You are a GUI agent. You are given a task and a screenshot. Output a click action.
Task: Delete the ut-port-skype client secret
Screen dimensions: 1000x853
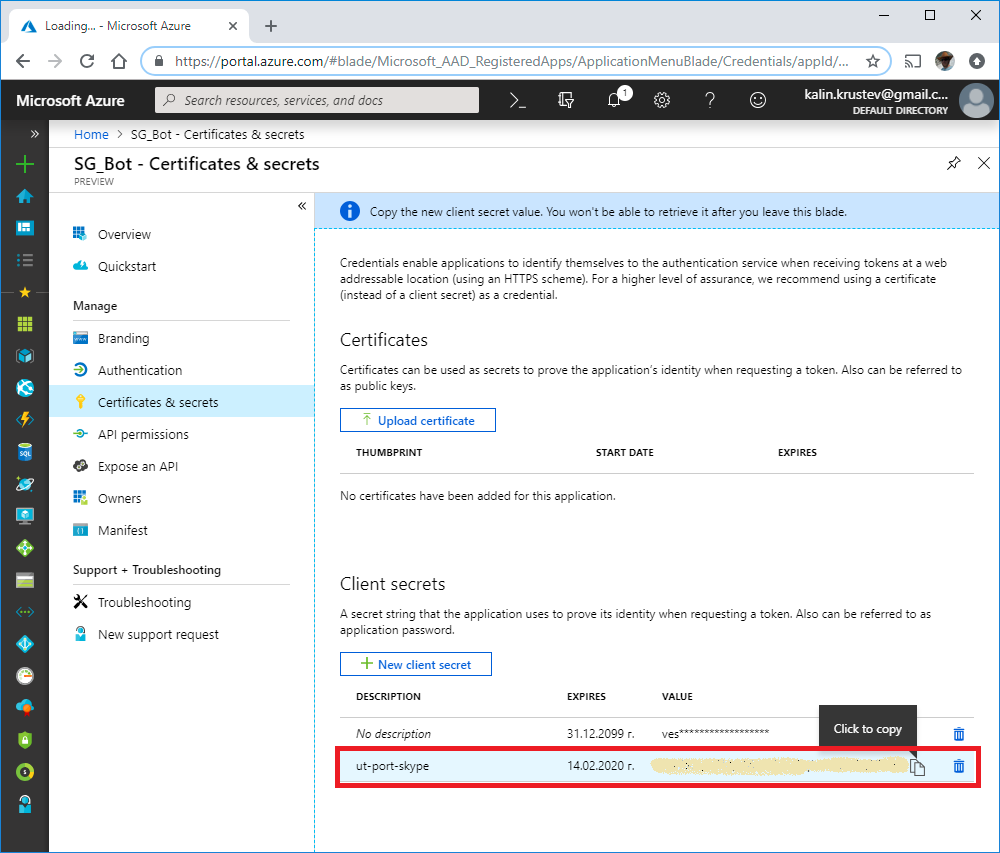coord(959,766)
